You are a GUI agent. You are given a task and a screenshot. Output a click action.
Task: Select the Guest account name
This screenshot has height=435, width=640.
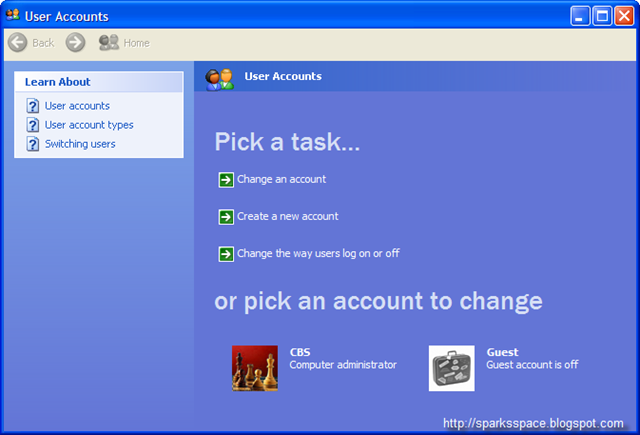[x=502, y=352]
